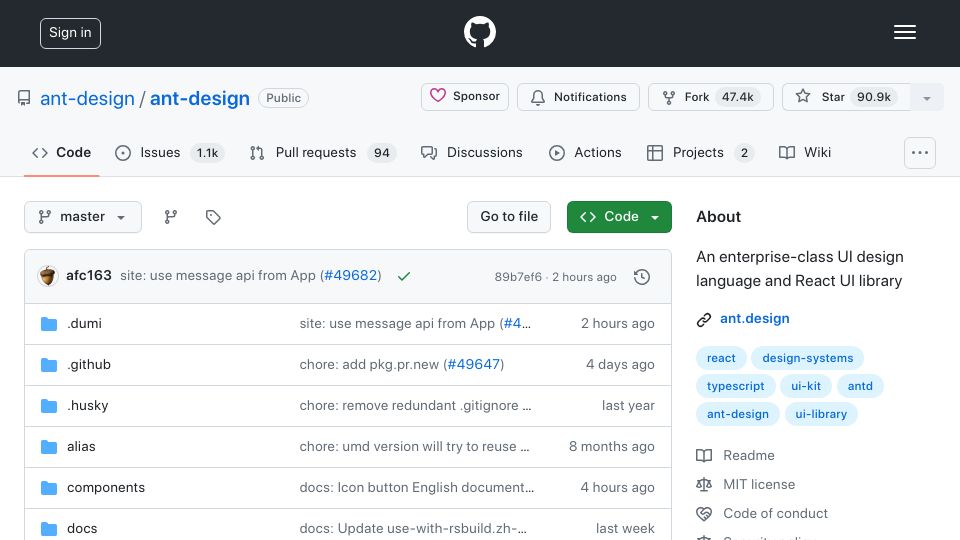Screen dimensions: 960x540
Task: Open the ant.design website link
Action: 754,318
